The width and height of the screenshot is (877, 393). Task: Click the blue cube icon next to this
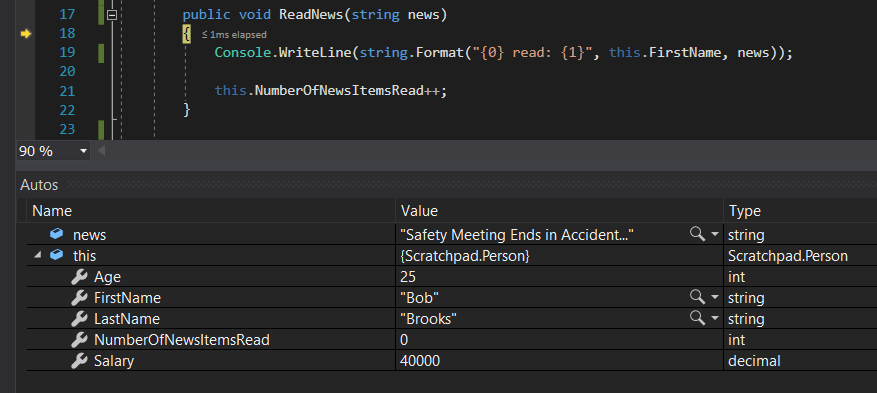click(x=56, y=255)
